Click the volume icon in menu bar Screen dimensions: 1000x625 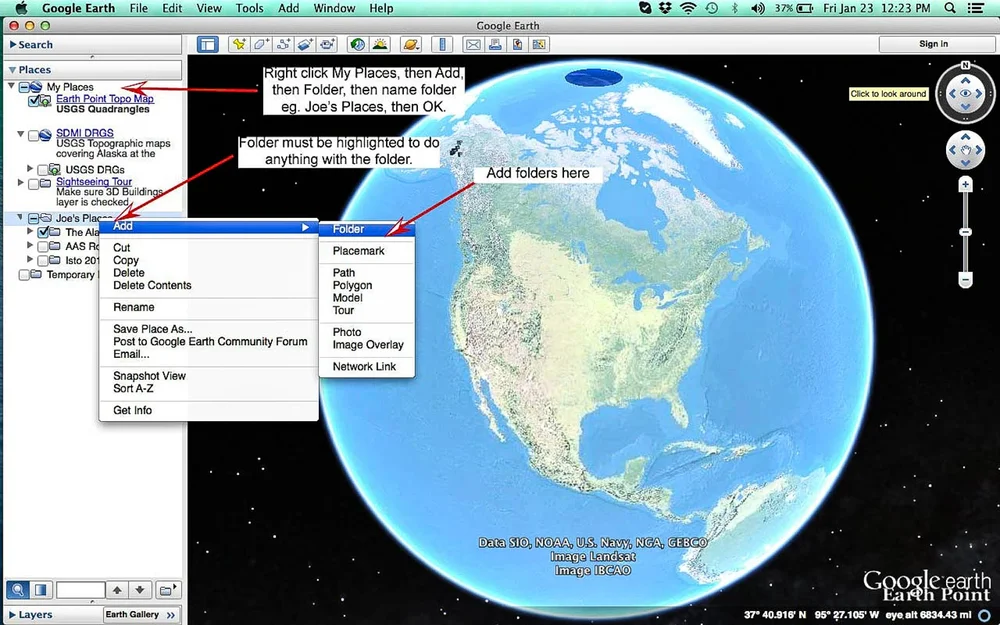[758, 8]
